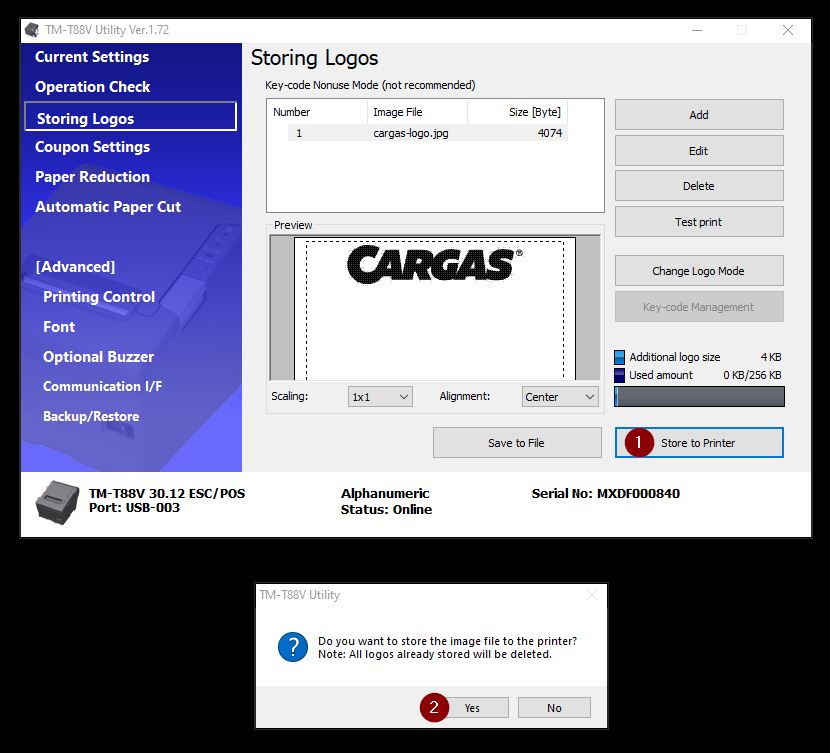
Task: Click Store to Printer button
Action: (x=699, y=442)
